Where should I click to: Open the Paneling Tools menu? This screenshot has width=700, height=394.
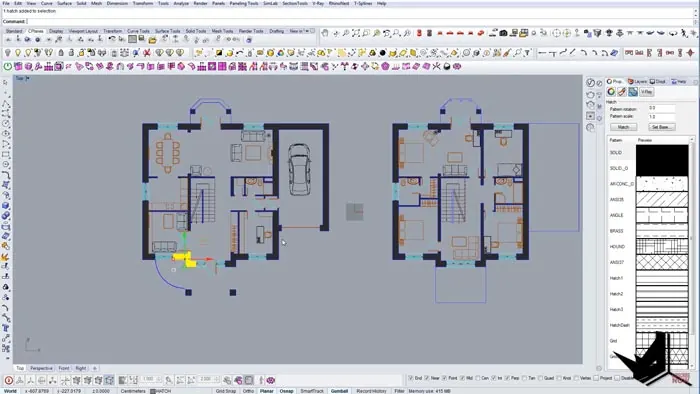point(244,3)
